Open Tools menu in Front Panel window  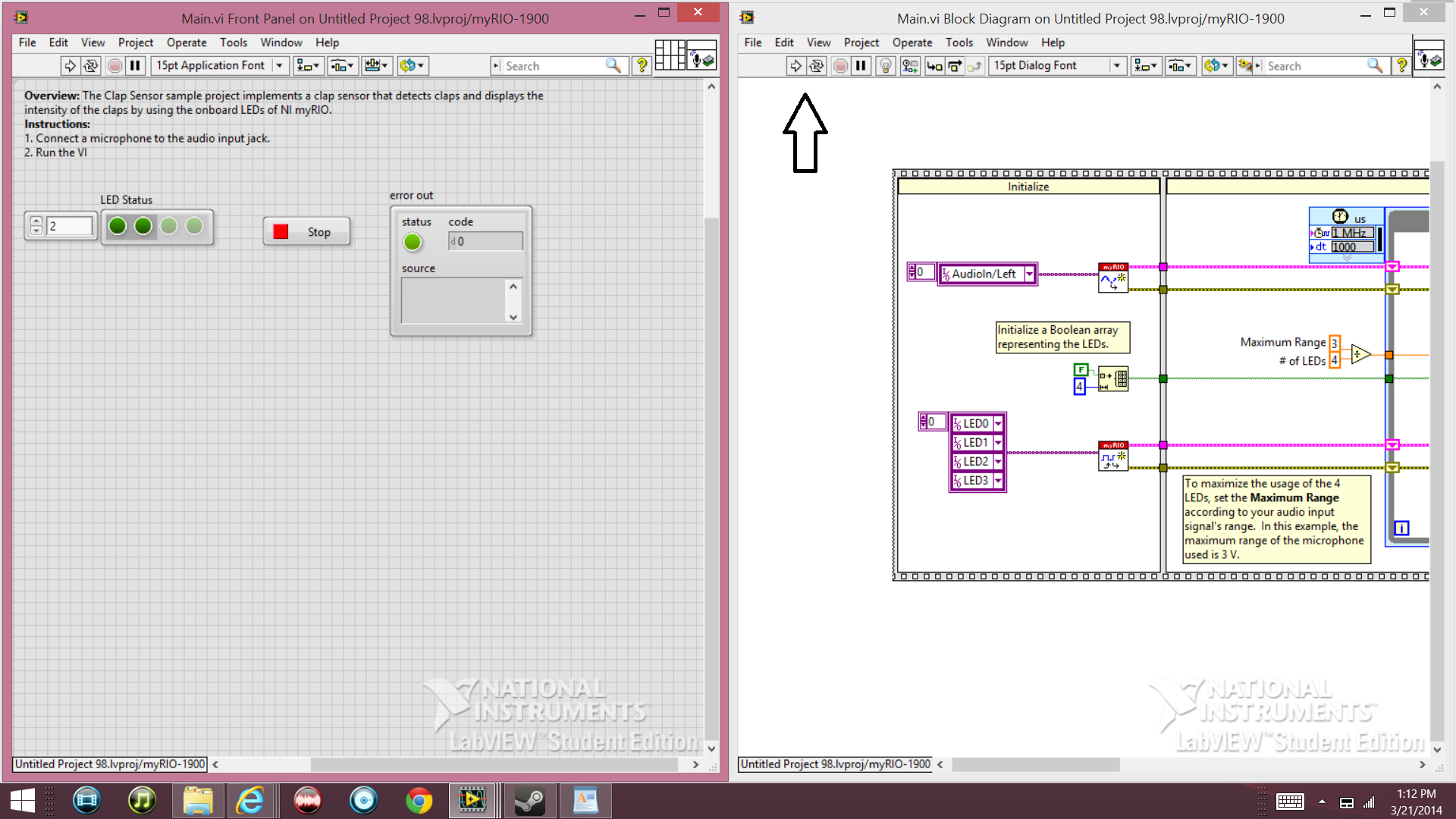point(234,42)
